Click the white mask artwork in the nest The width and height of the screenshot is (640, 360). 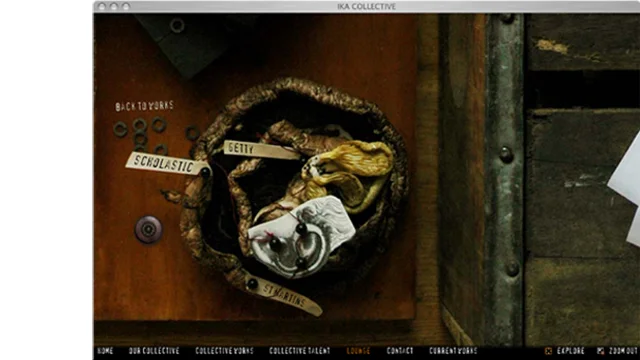point(301,237)
